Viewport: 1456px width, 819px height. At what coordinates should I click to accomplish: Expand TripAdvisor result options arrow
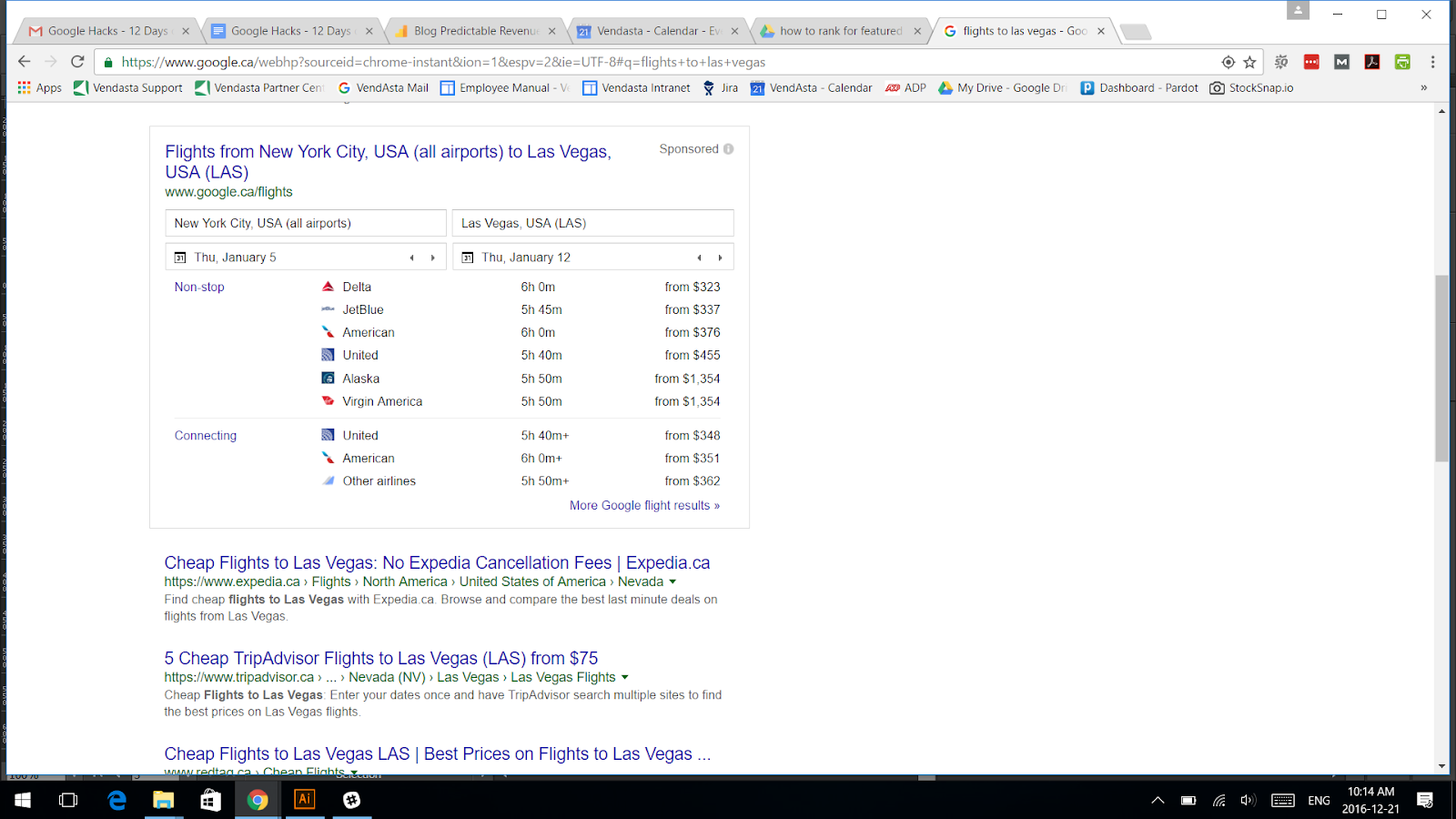tap(624, 677)
